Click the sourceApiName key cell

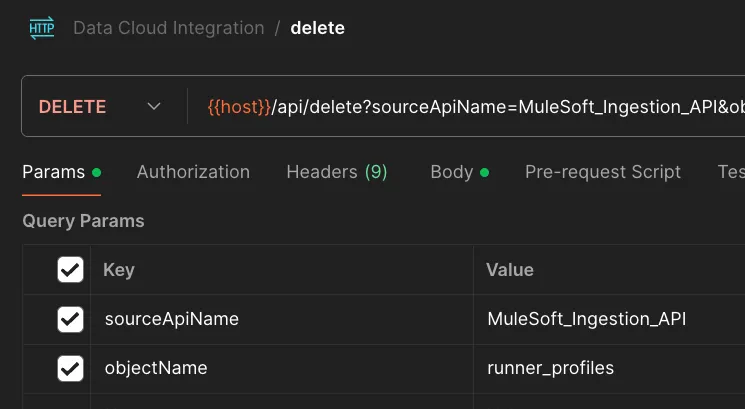282,319
